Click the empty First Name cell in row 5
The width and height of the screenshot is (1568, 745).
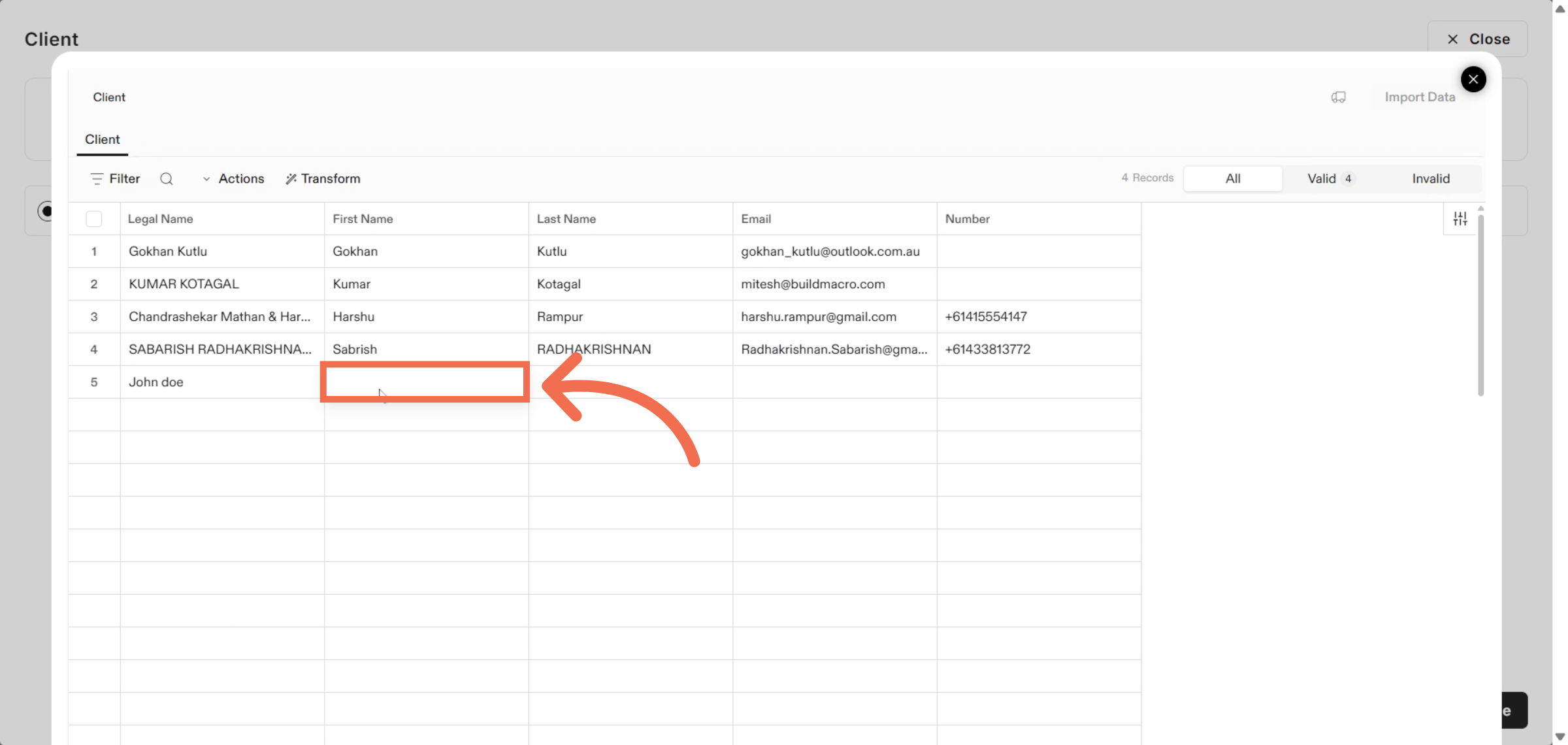tap(425, 382)
